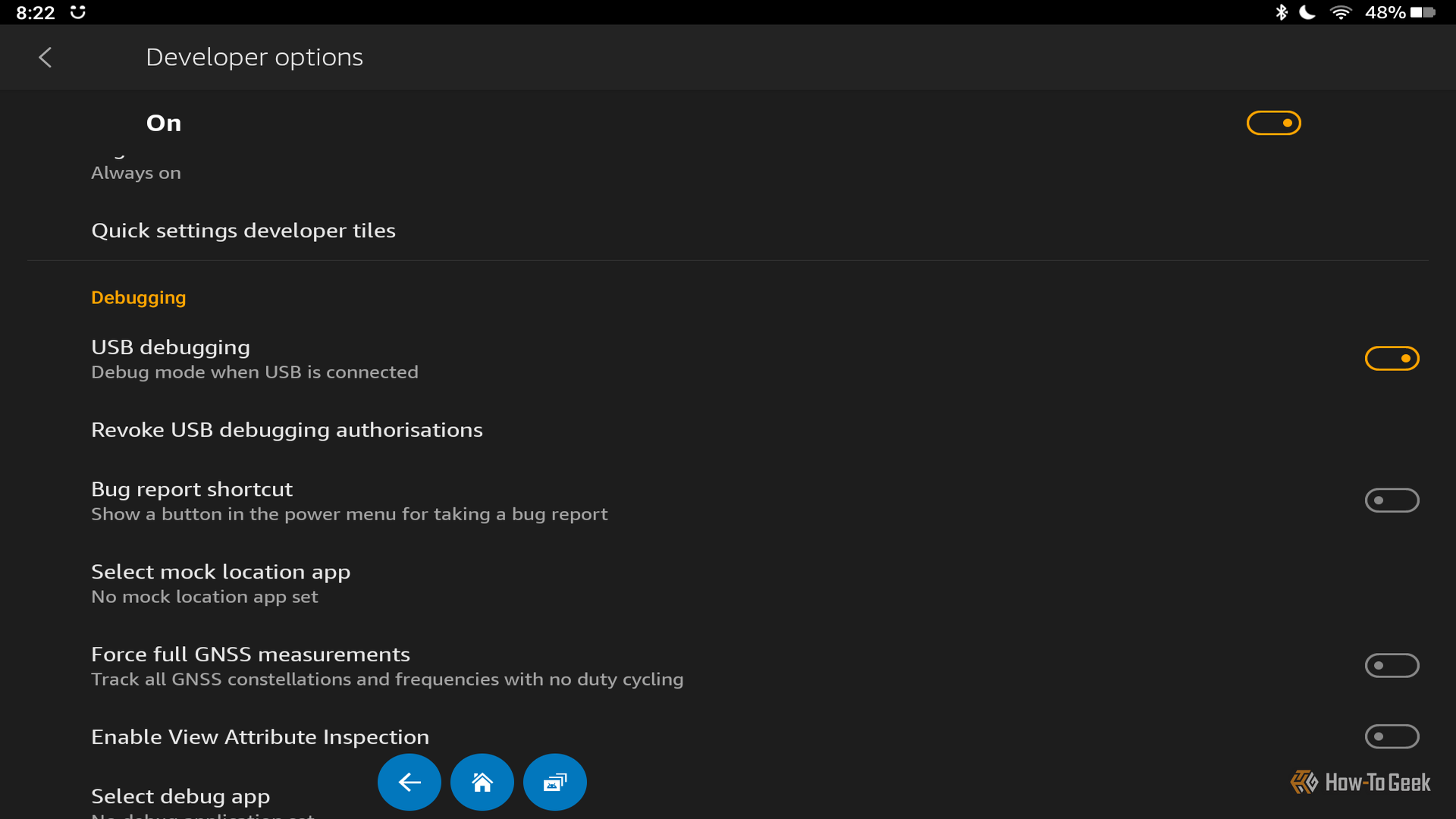Tap Force full GNSS measurements label

pos(250,654)
